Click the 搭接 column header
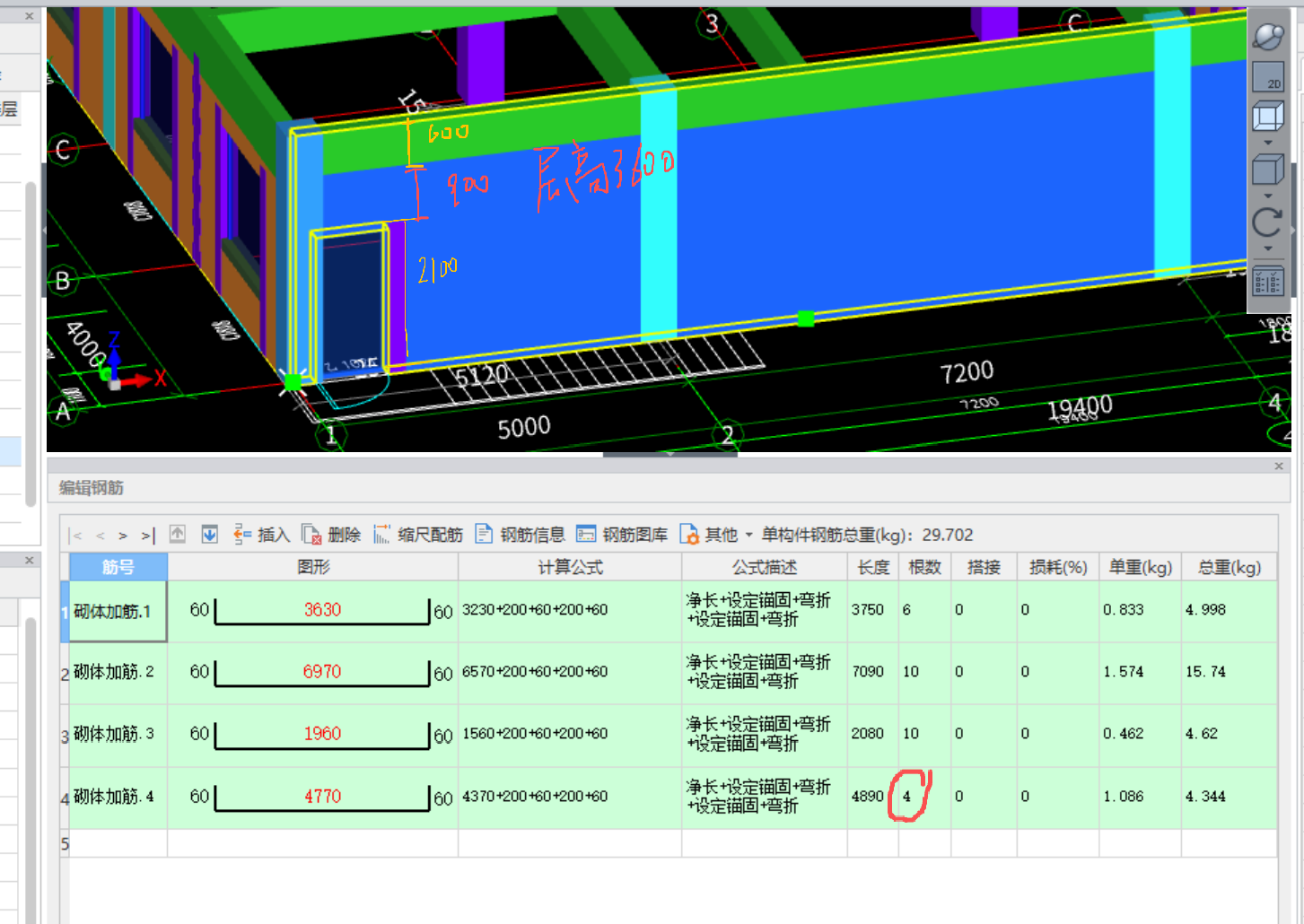The width and height of the screenshot is (1304, 924). [984, 567]
